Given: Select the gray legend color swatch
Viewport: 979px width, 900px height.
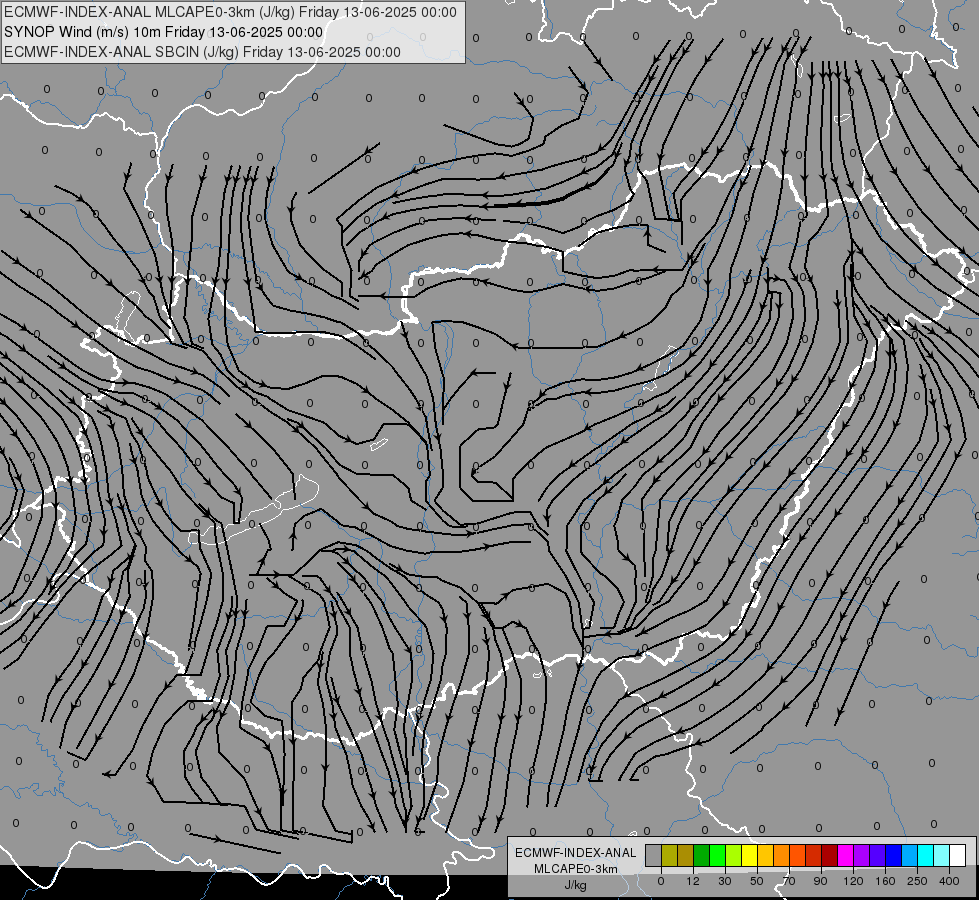Looking at the screenshot, I should (653, 855).
